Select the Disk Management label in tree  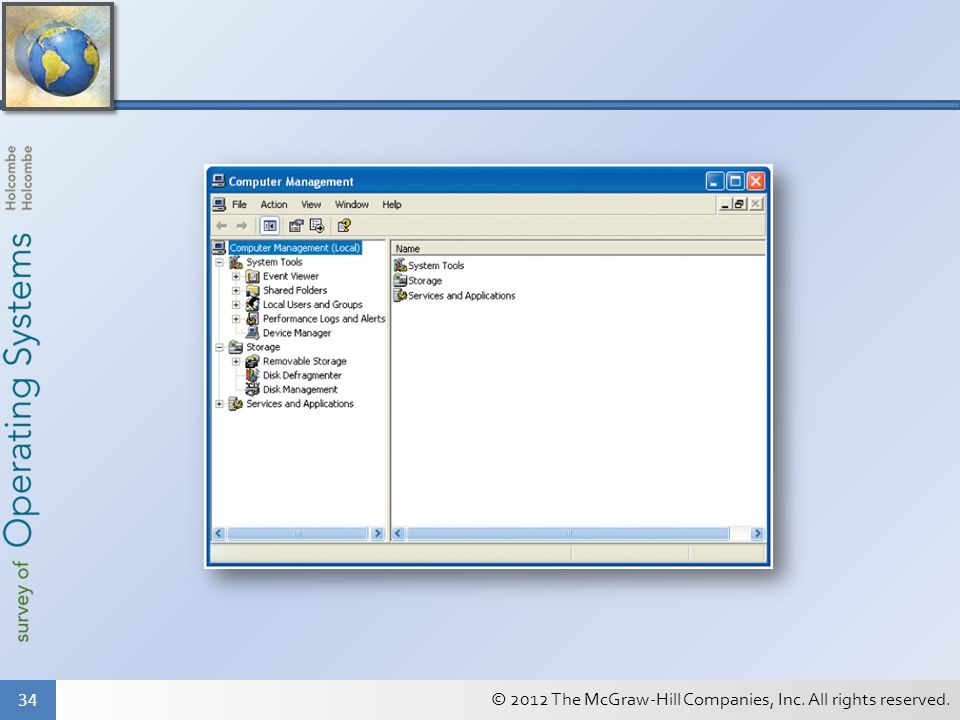click(x=300, y=389)
